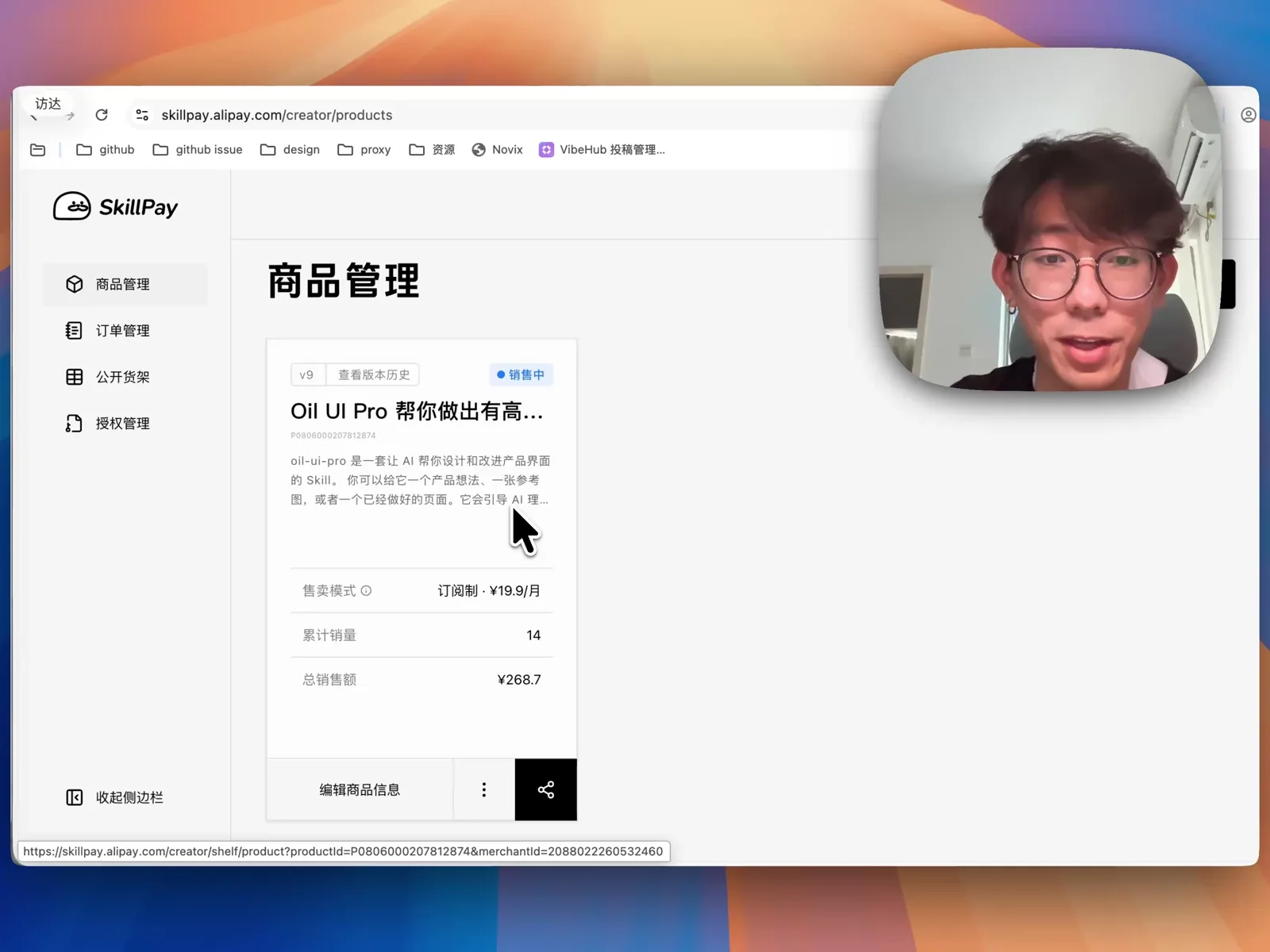Open 查看版本历史 link

374,374
